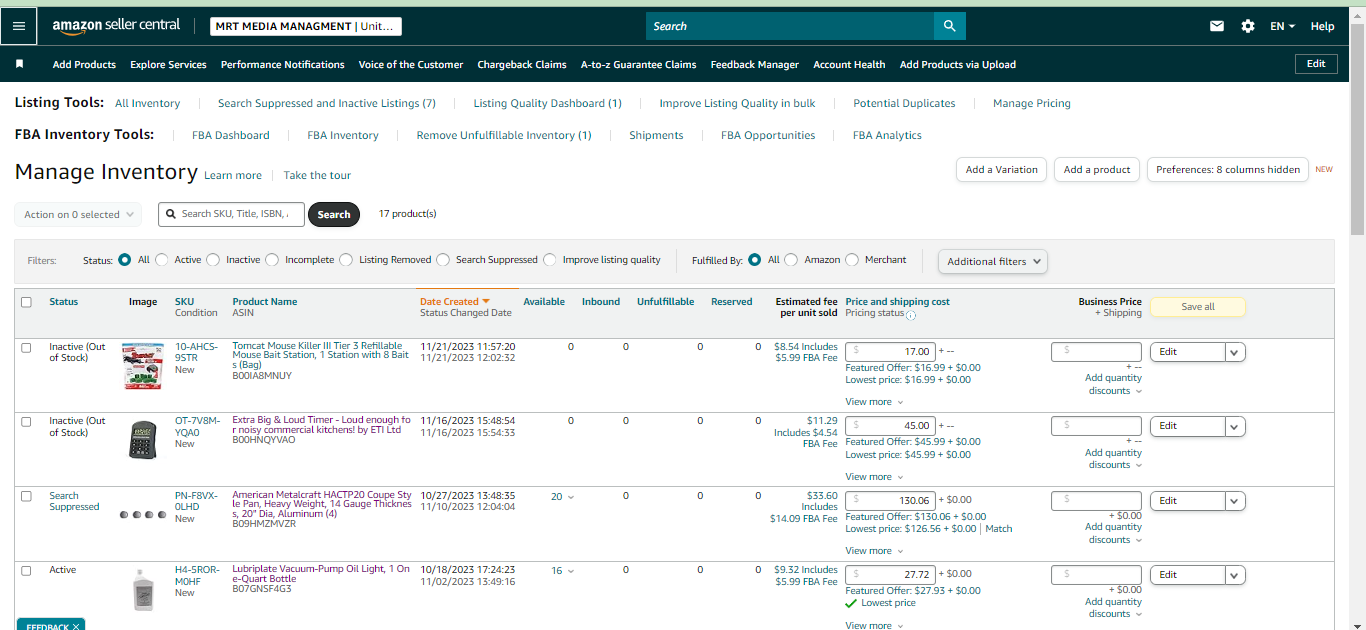Click the SKU, Title, ISBN search field
Image resolution: width=1366 pixels, height=630 pixels.
[x=231, y=214]
